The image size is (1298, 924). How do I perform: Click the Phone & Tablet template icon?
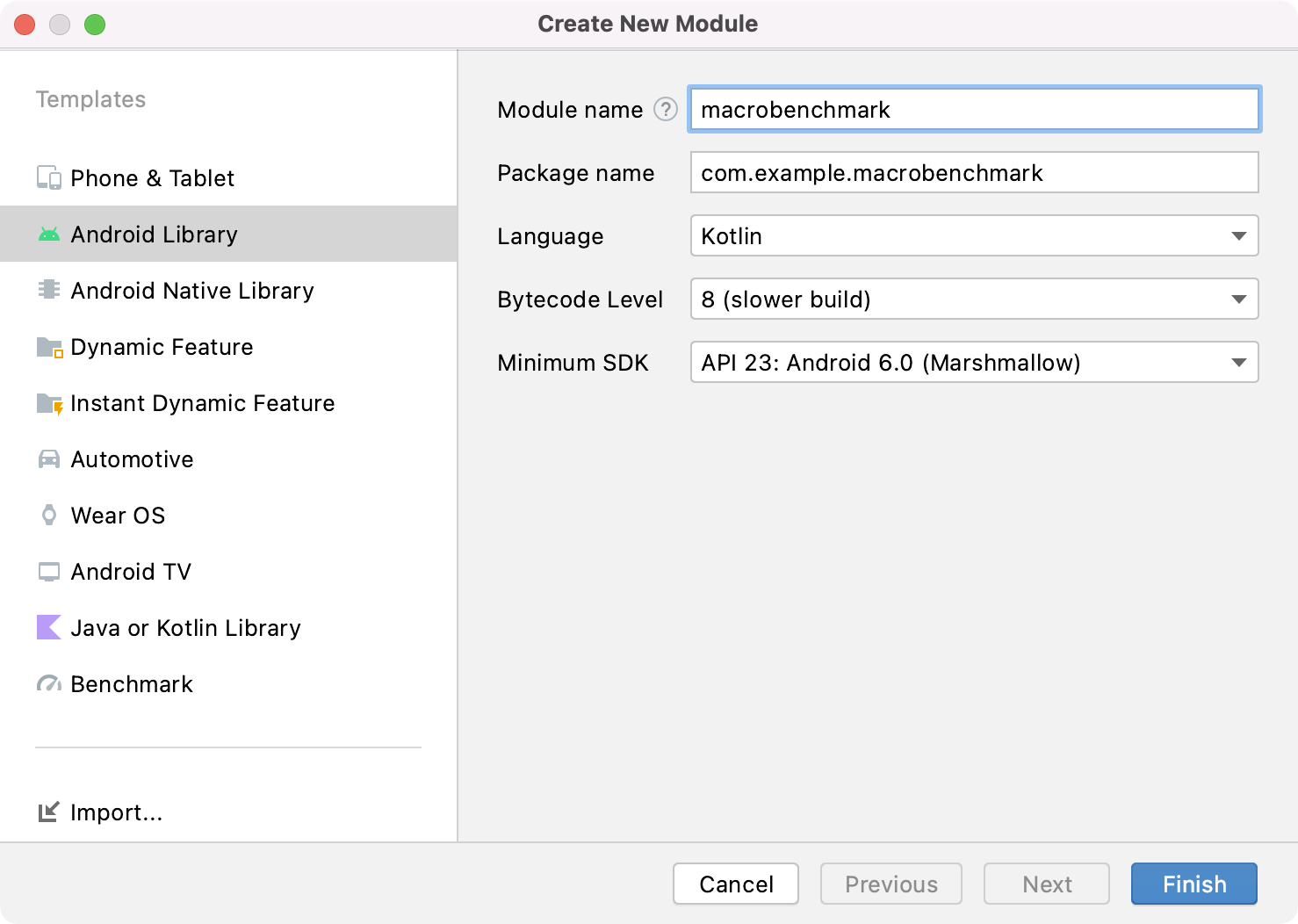point(49,178)
